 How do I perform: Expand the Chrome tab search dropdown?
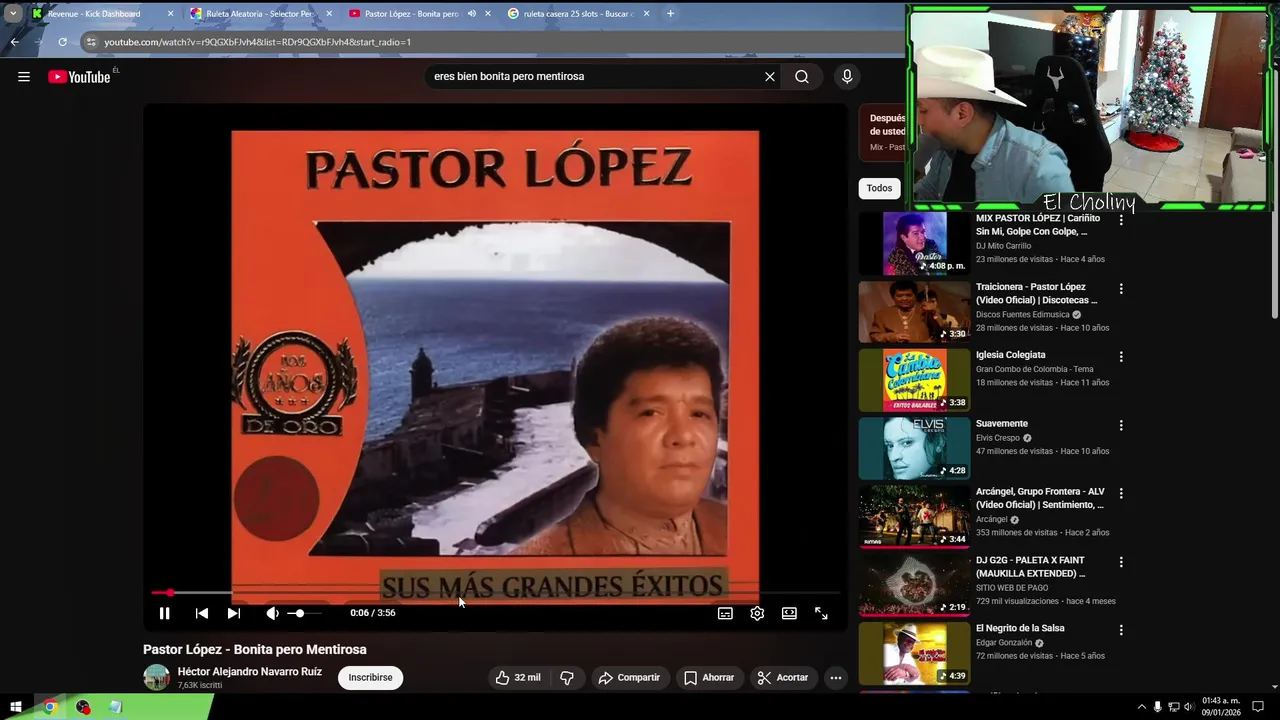pyautogui.click(x=13, y=14)
